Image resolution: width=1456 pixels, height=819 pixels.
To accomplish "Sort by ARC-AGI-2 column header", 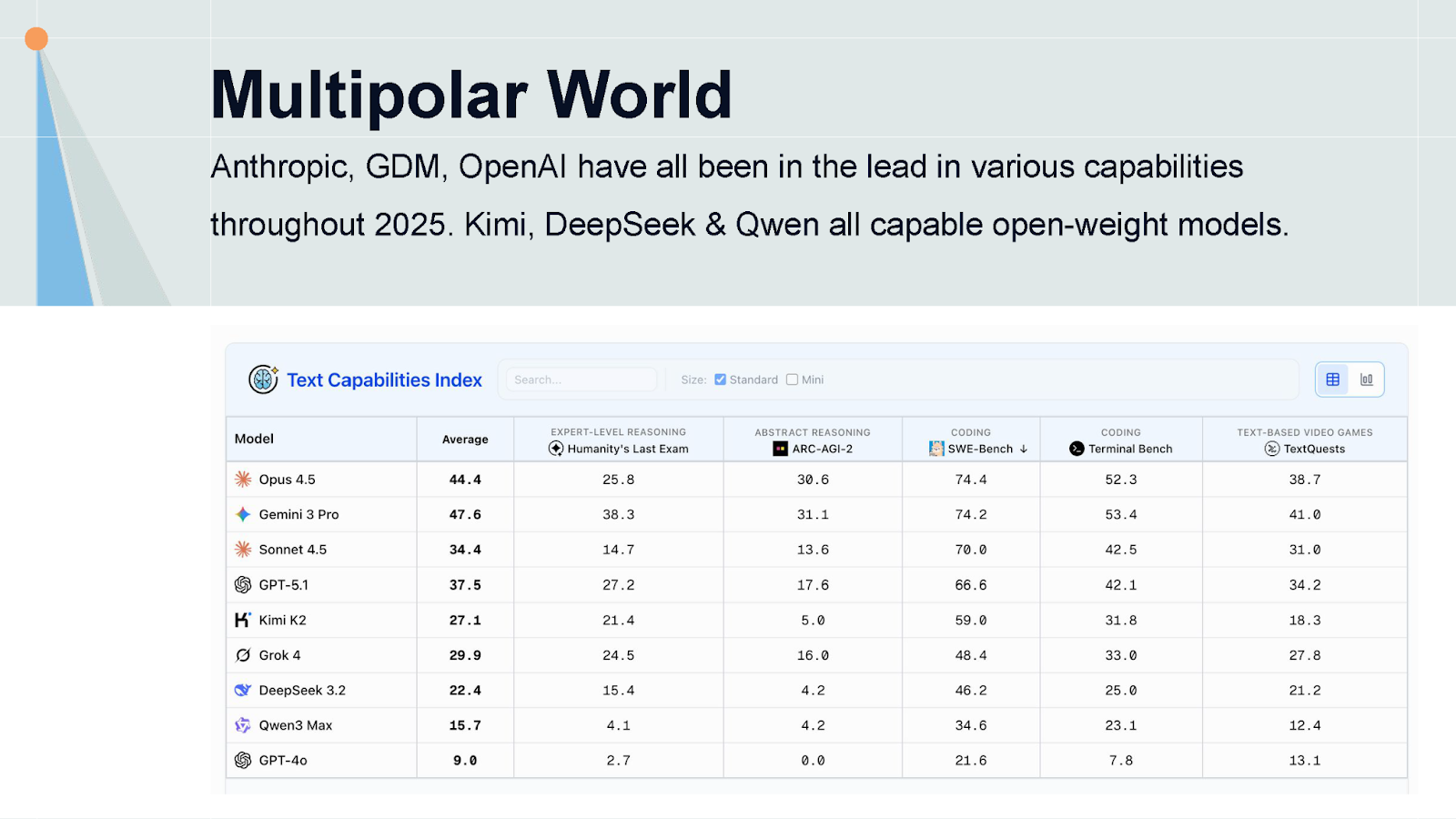I will pyautogui.click(x=813, y=440).
